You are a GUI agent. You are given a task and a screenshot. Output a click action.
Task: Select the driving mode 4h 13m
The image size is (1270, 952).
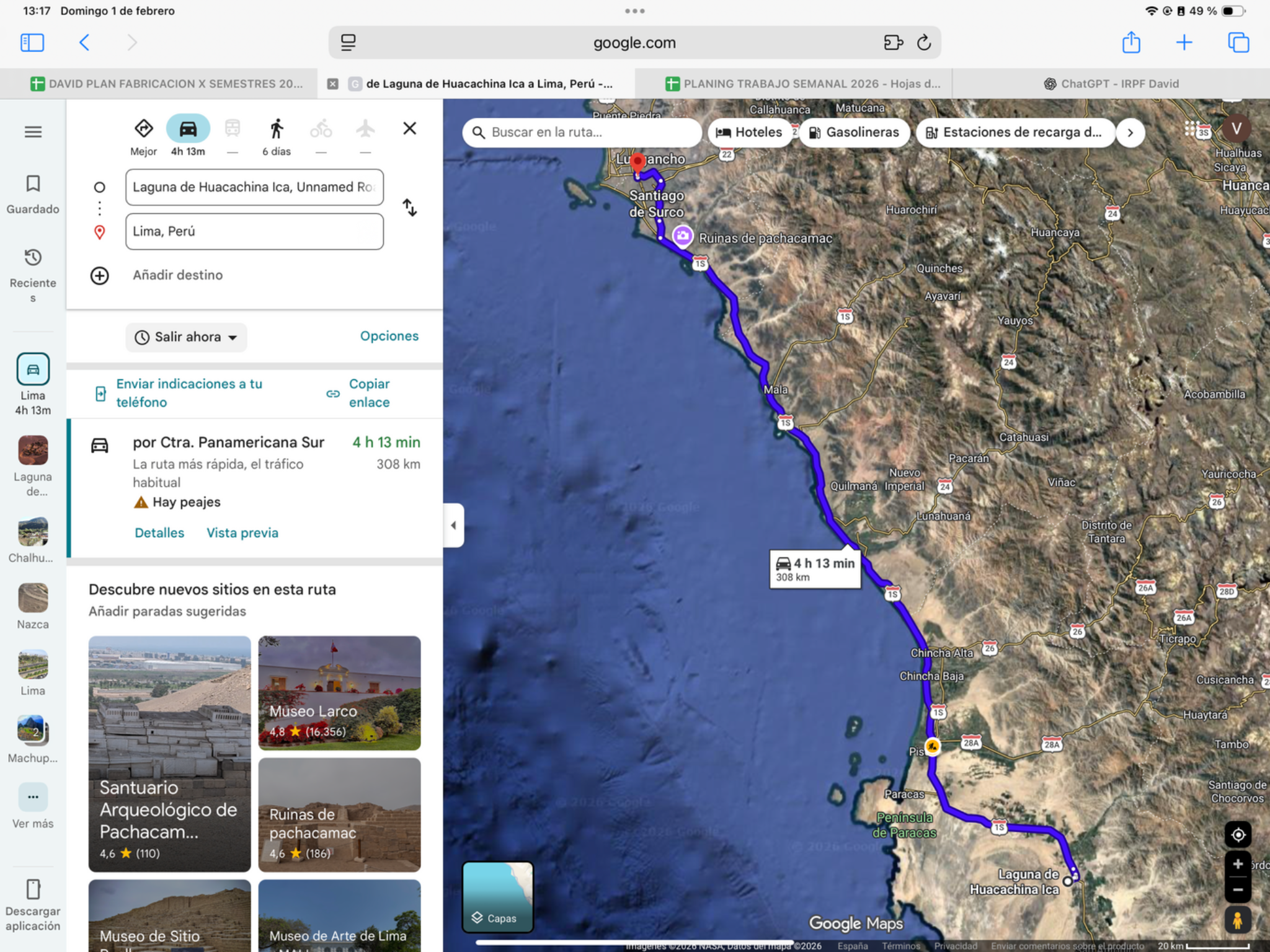188,136
